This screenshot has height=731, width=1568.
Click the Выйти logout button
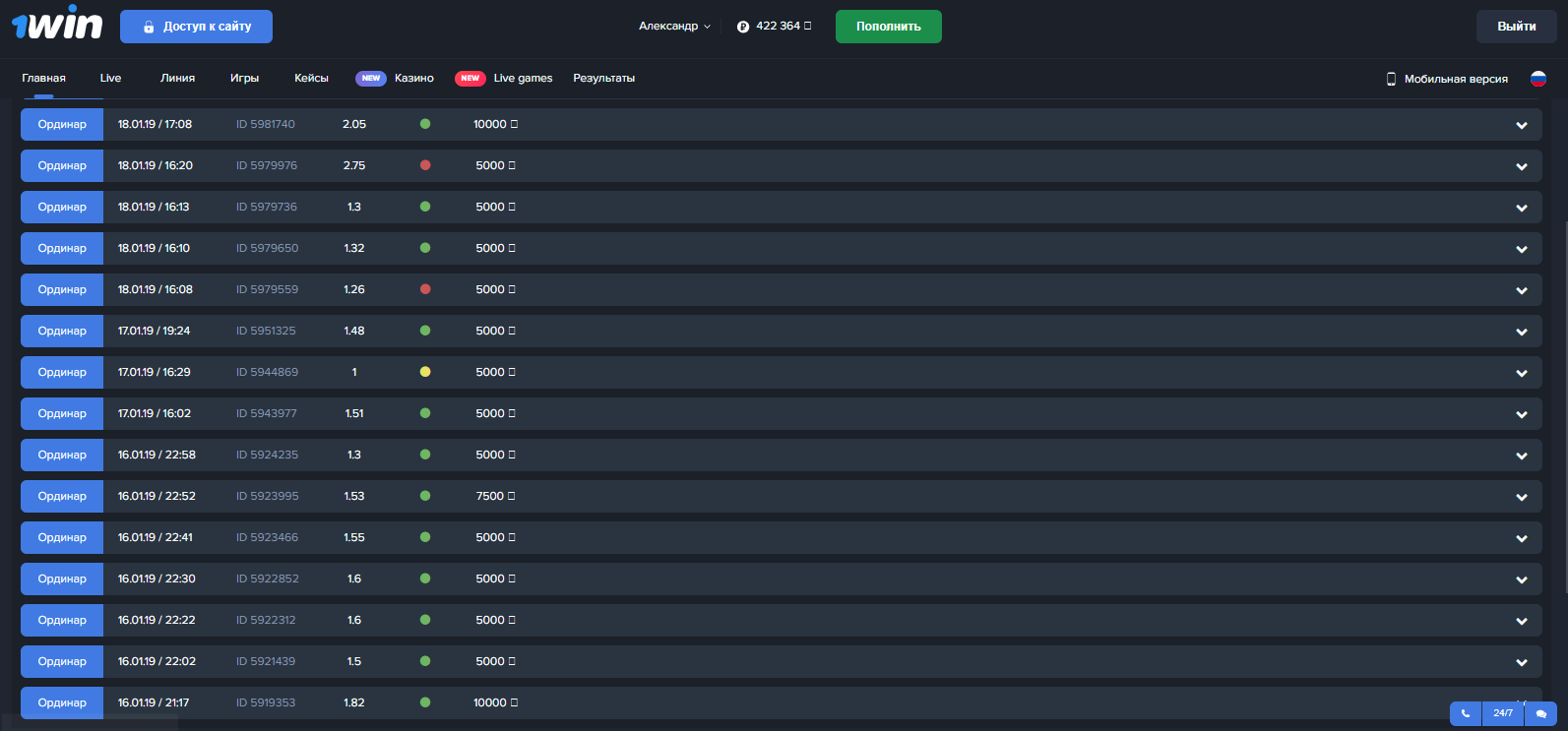[1517, 27]
